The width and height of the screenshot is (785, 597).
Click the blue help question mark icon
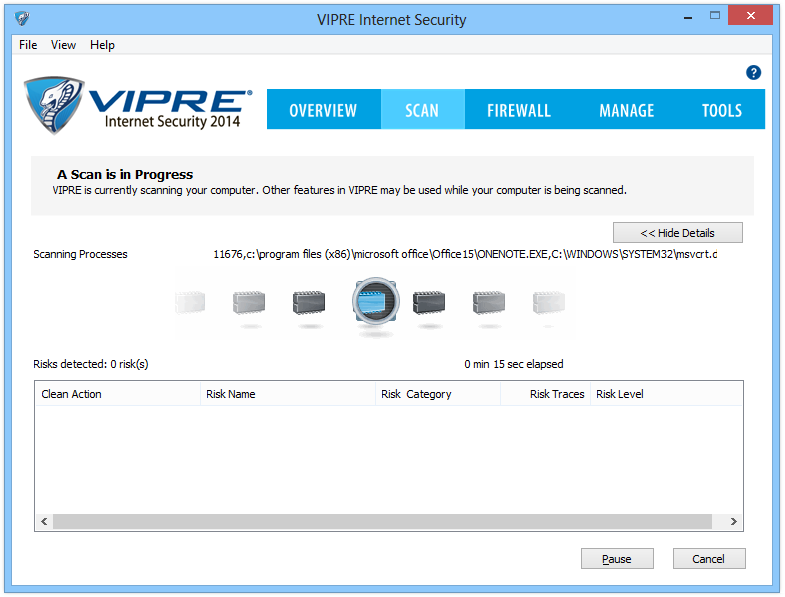point(753,72)
